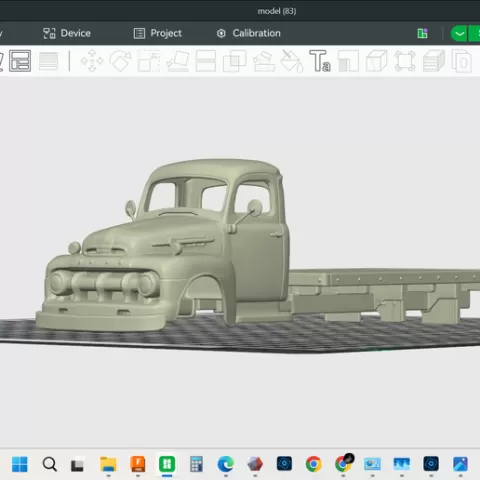Open File Explorer from taskbar
This screenshot has width=480, height=480.
108,464
